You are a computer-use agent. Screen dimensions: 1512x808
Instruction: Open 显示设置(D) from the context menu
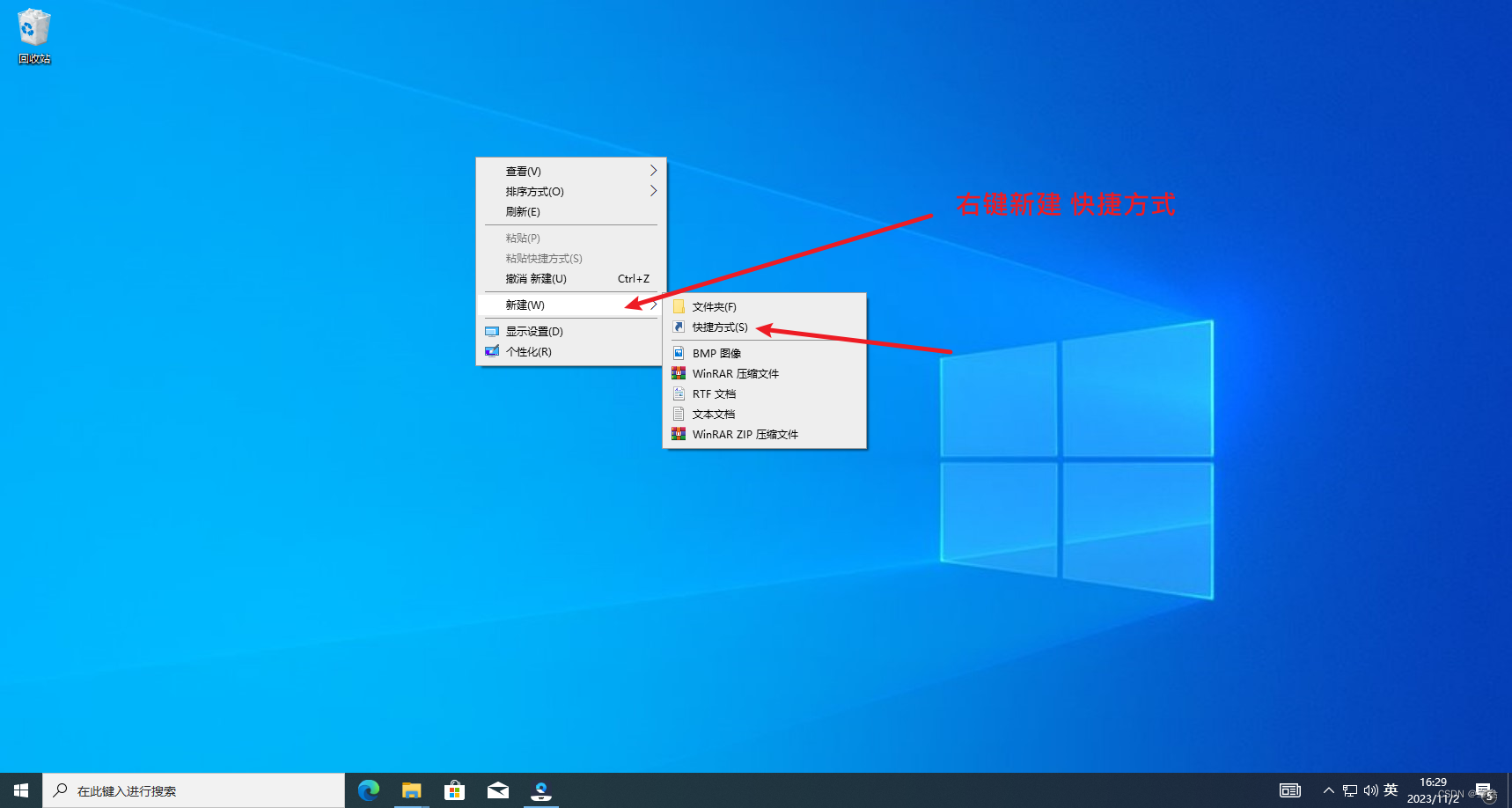571,331
